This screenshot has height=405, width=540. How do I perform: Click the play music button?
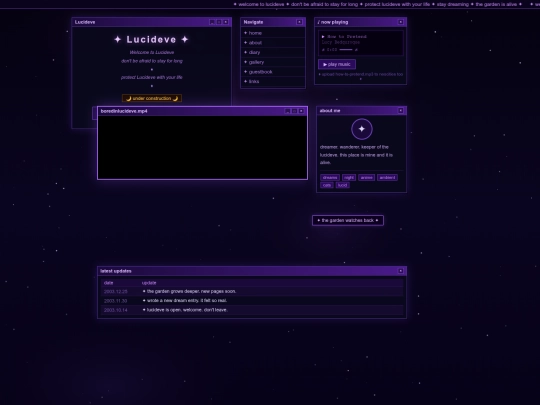[x=337, y=64]
